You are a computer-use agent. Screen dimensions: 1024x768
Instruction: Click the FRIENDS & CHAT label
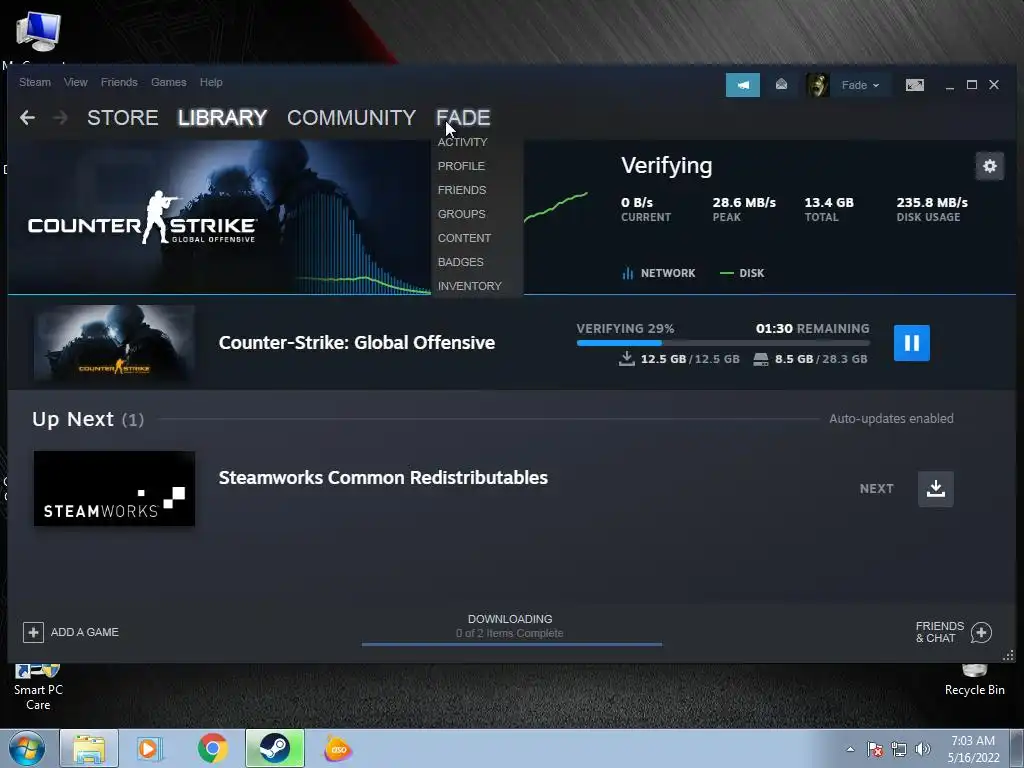[x=940, y=632]
